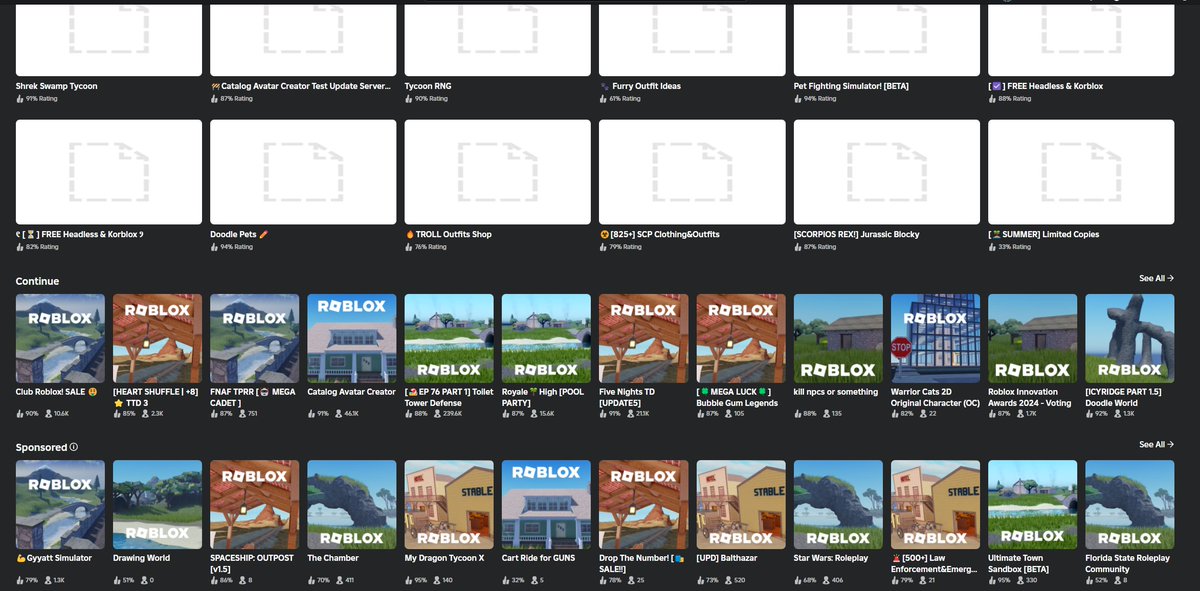Click the Continue section heading
This screenshot has width=1200, height=591.
pos(38,282)
